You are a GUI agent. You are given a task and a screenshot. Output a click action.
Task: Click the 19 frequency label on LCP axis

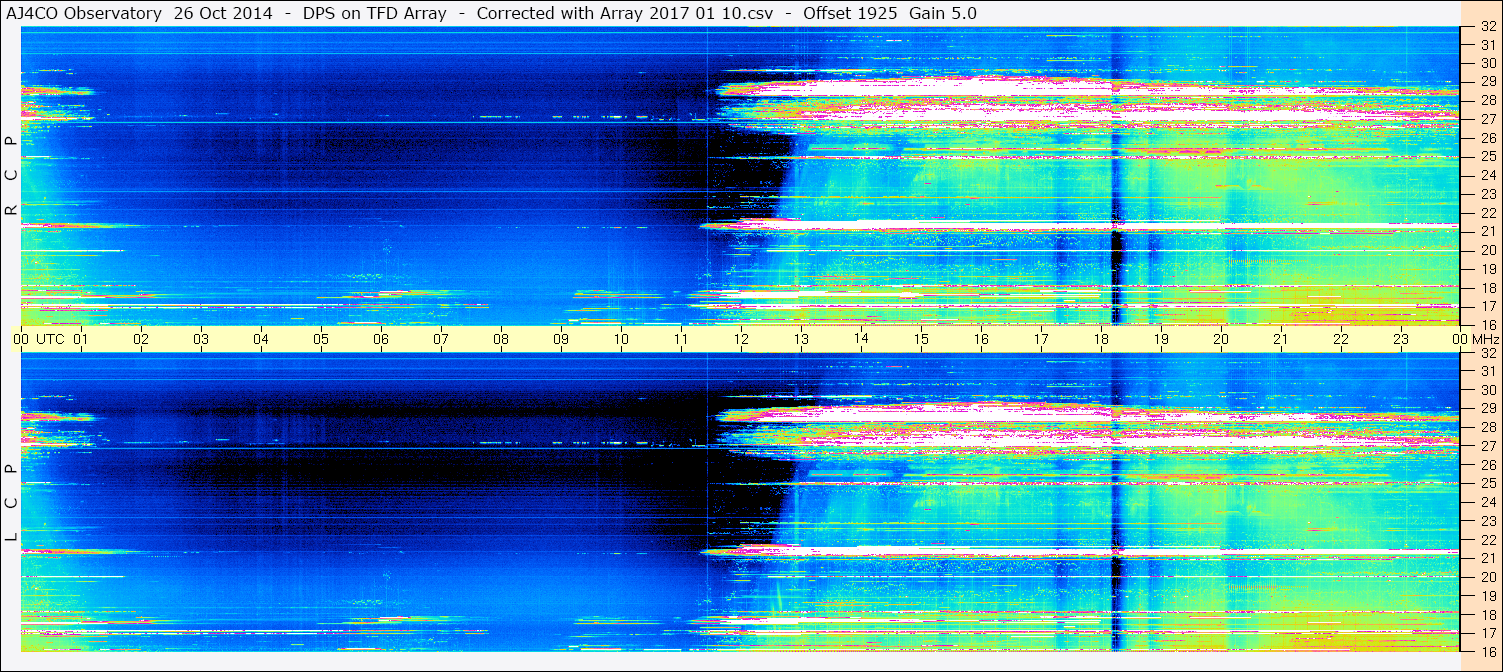(1487, 596)
